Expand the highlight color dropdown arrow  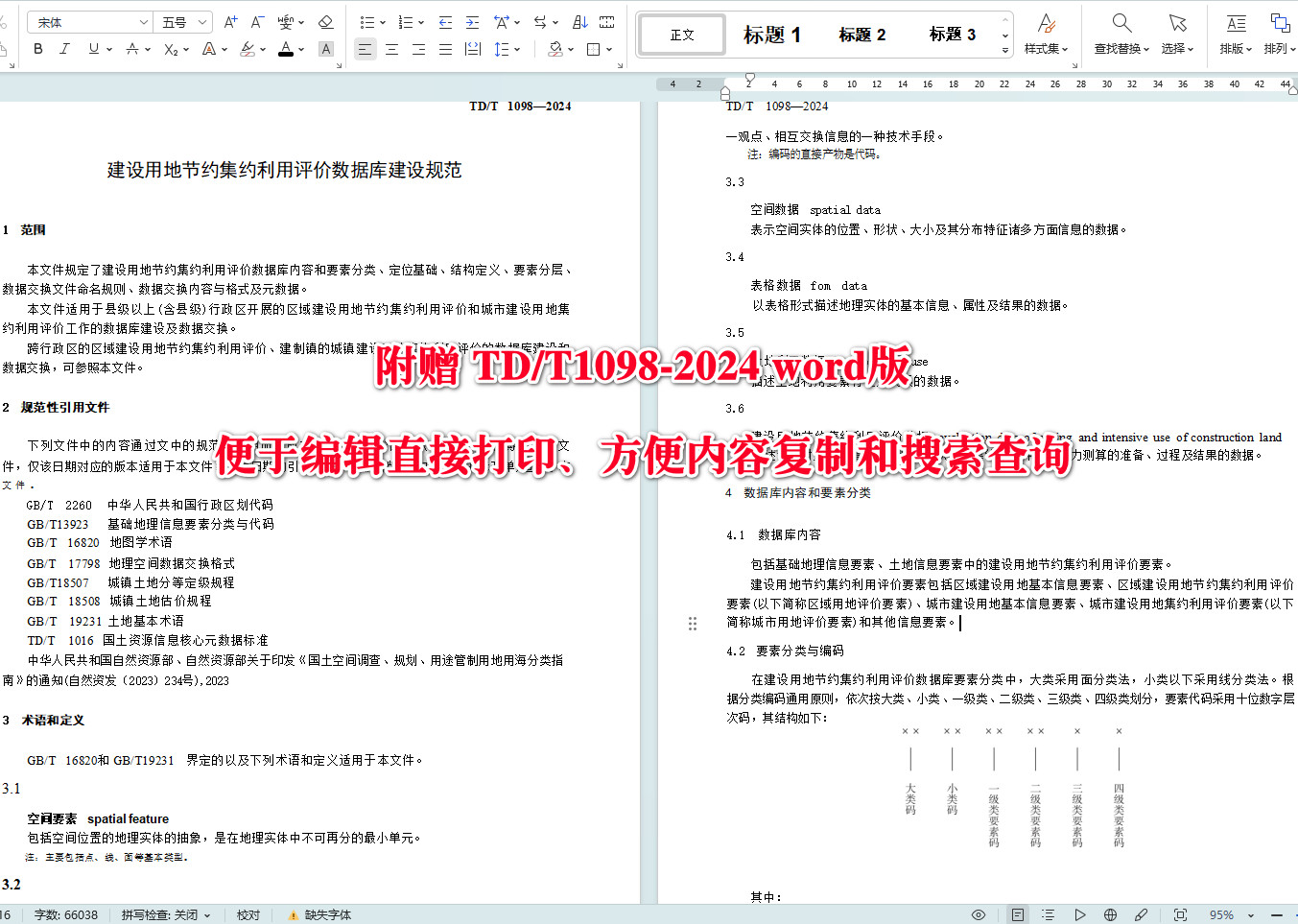tap(263, 49)
